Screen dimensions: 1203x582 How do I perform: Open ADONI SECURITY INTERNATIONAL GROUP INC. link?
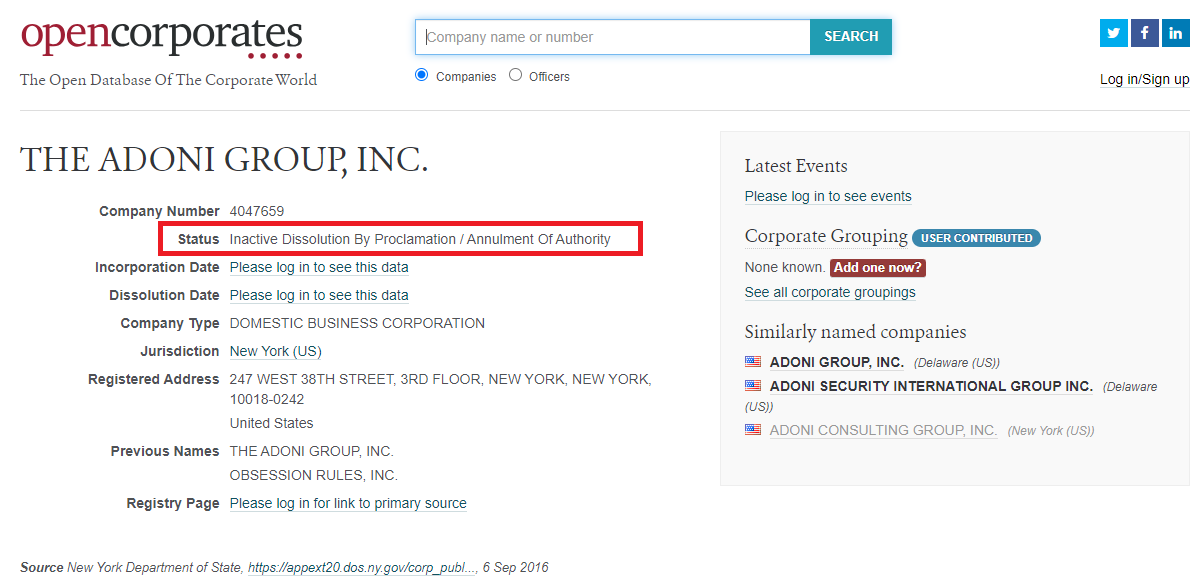point(931,386)
